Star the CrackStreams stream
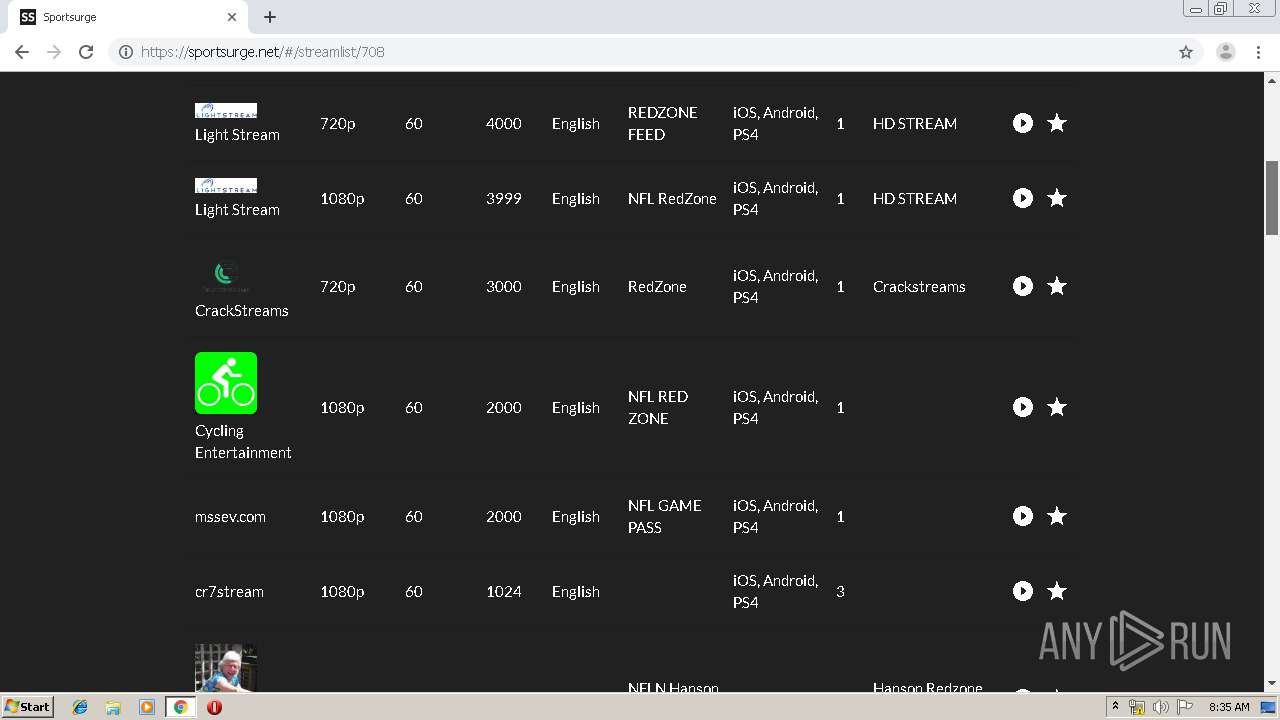The width and height of the screenshot is (1280, 720). 1057,286
